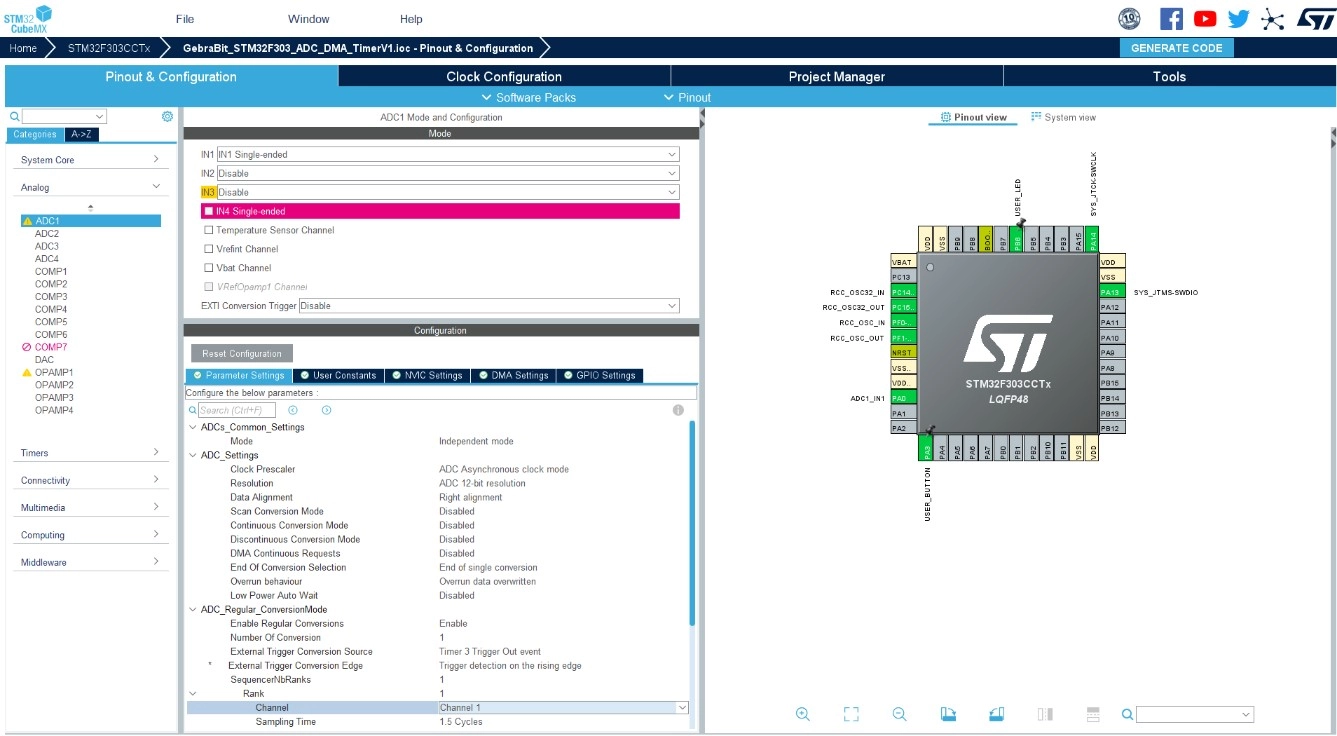Open the User Constants tab
The height and width of the screenshot is (736, 1337).
(338, 375)
